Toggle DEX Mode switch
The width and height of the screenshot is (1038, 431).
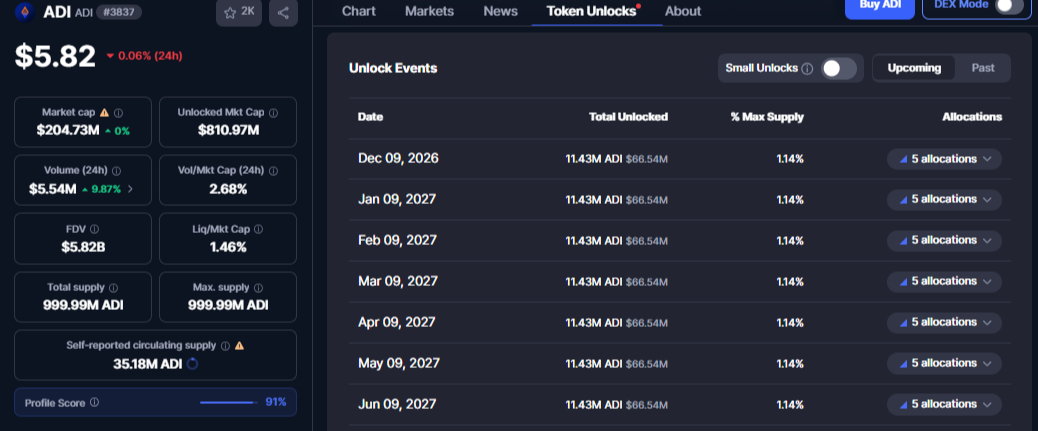pyautogui.click(x=1008, y=5)
